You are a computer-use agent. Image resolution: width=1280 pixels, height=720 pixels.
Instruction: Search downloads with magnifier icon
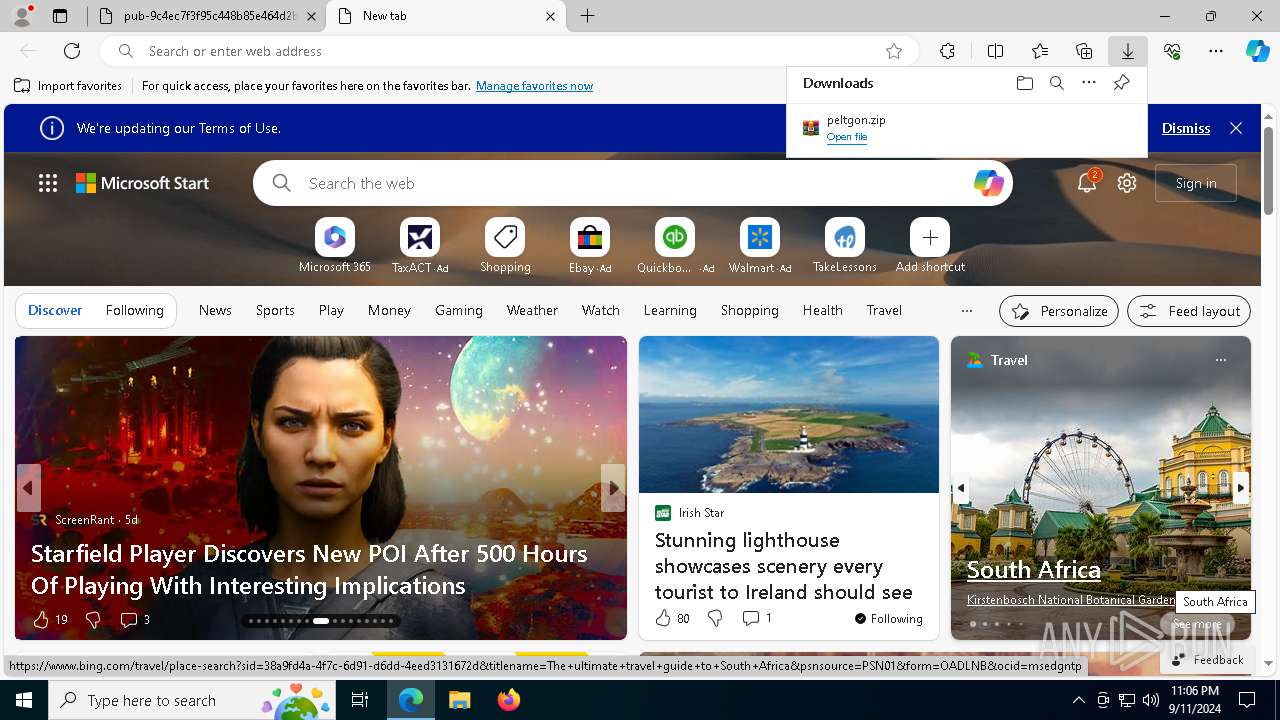pyautogui.click(x=1056, y=83)
